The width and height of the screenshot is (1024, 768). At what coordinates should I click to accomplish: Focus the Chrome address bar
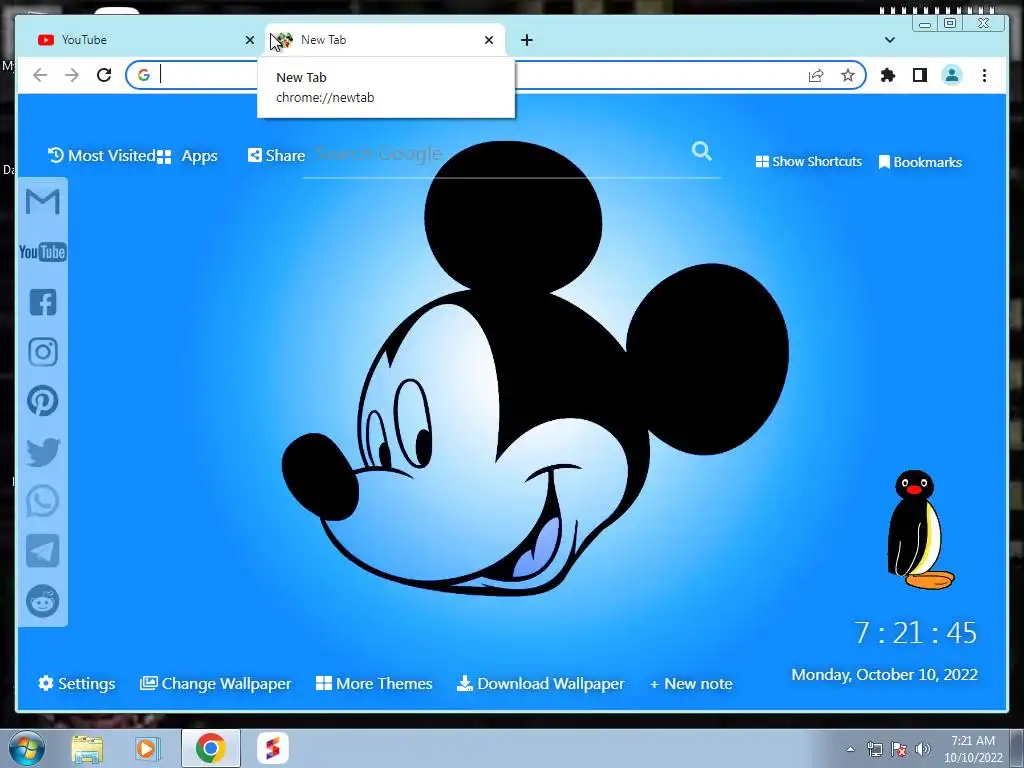click(496, 75)
